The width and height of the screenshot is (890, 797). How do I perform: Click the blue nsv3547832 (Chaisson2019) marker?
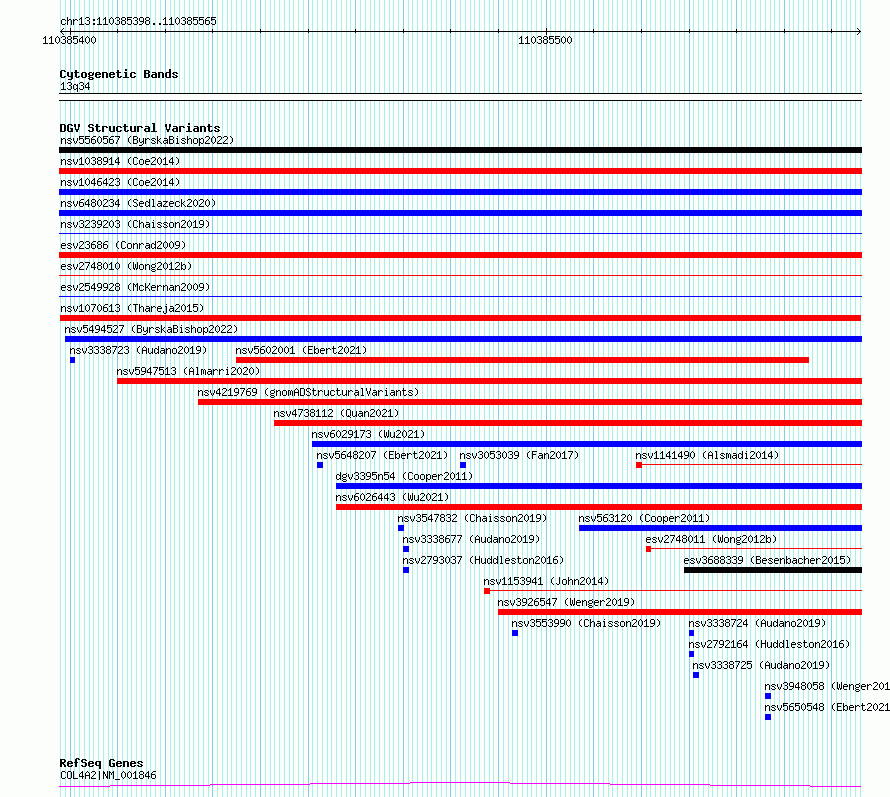pyautogui.click(x=401, y=528)
